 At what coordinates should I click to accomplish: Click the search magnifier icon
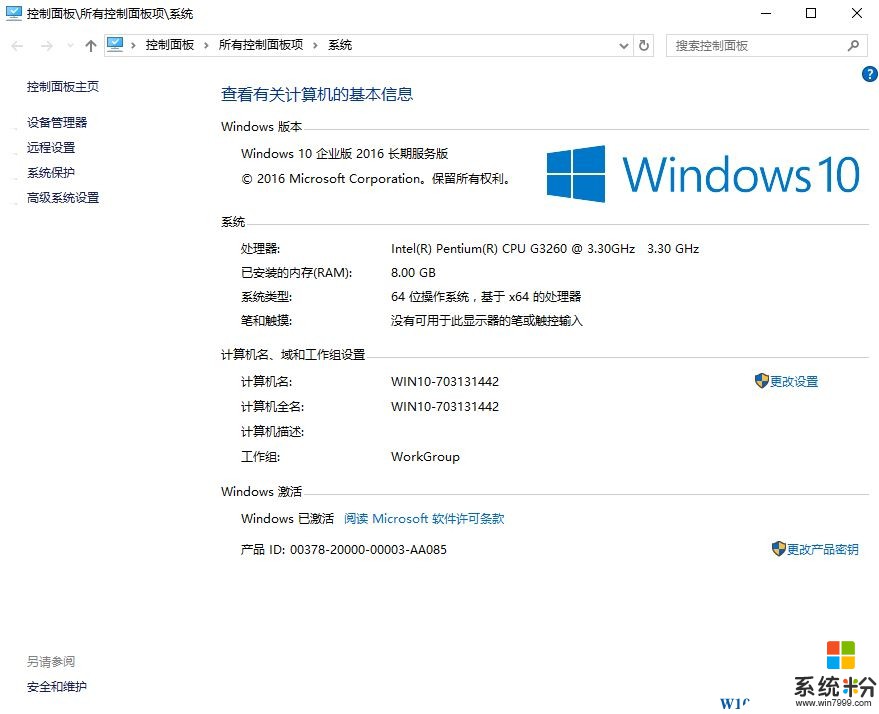[853, 45]
